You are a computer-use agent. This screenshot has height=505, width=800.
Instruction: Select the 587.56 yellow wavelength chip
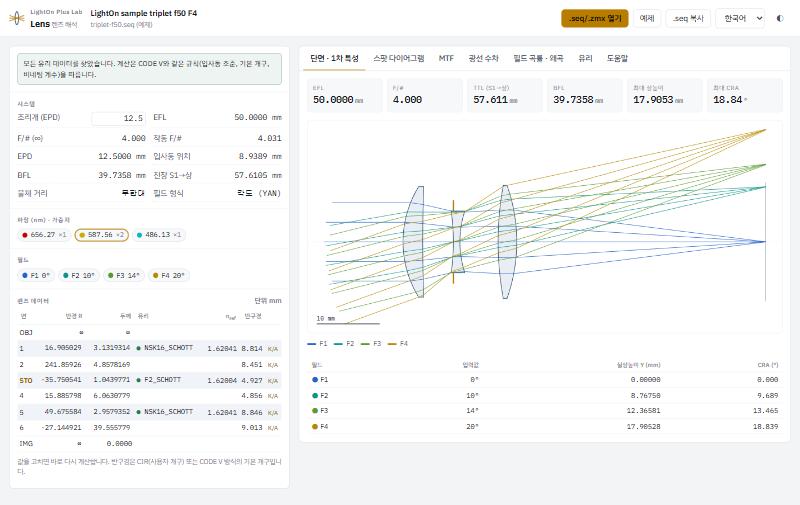pos(102,235)
